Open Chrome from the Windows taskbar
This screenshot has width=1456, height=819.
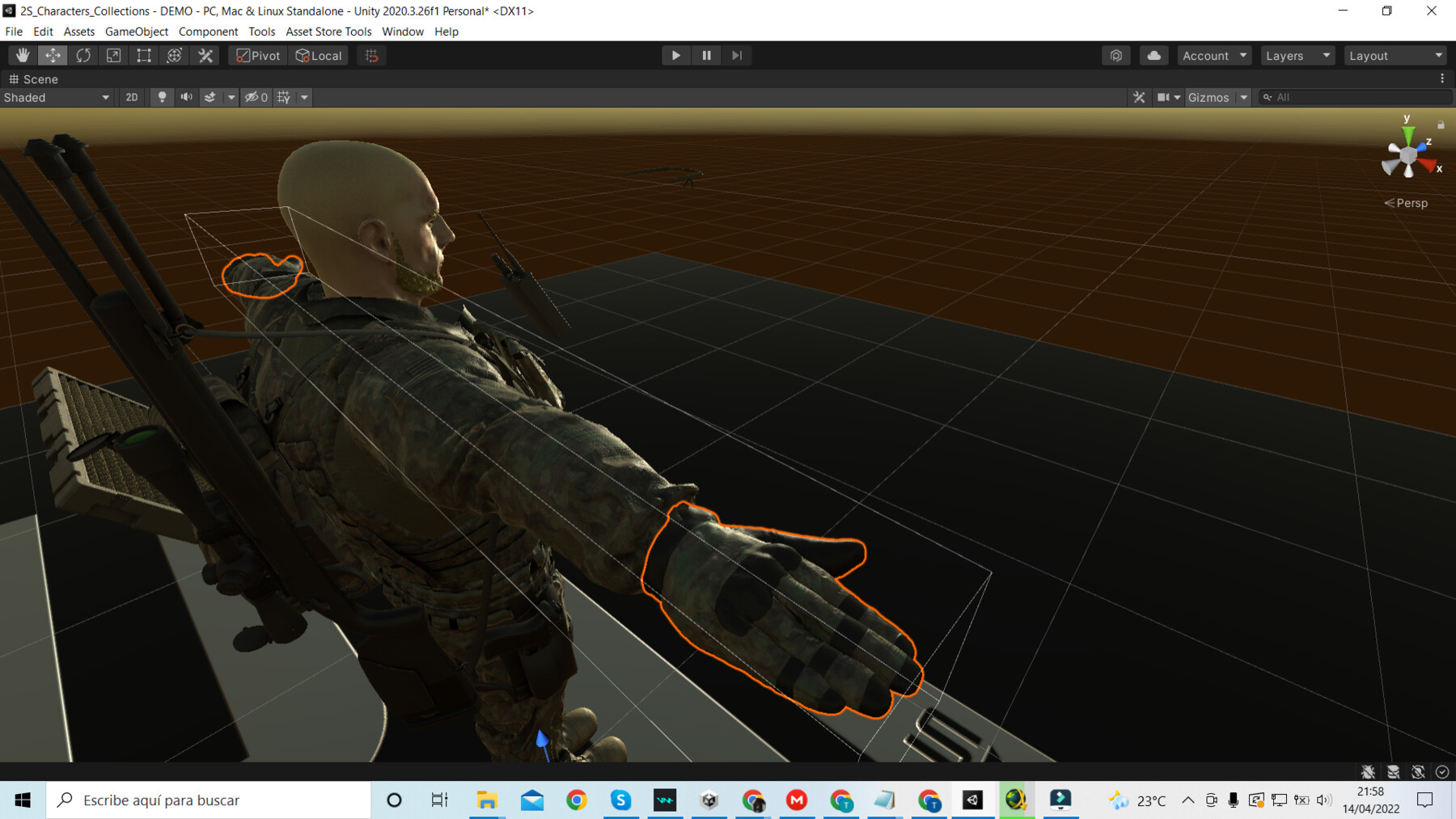point(577,800)
